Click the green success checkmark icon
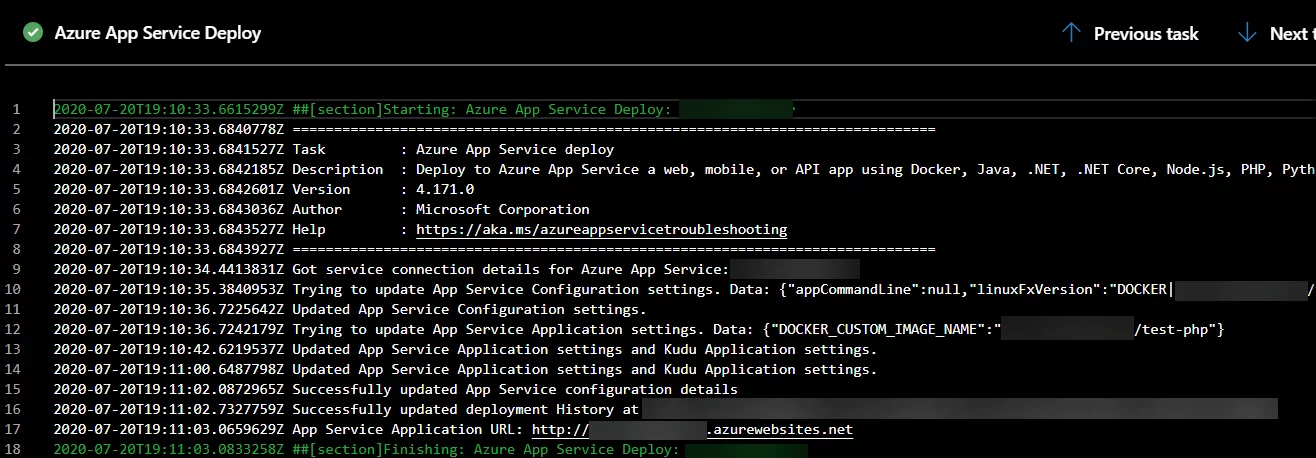This screenshot has height=458, width=1316. (33, 33)
